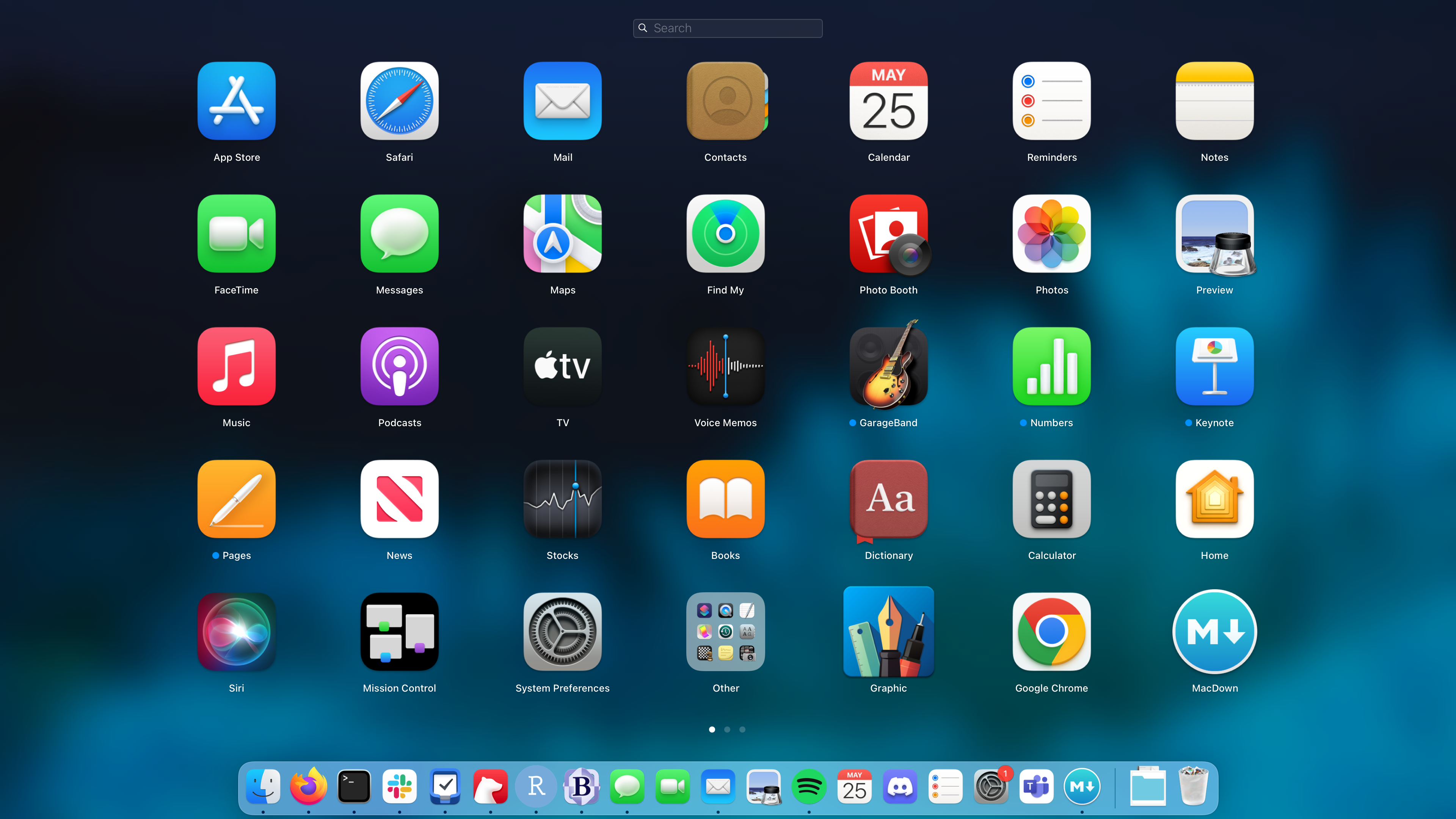
Task: Open the Calculator app
Action: pos(1052,499)
